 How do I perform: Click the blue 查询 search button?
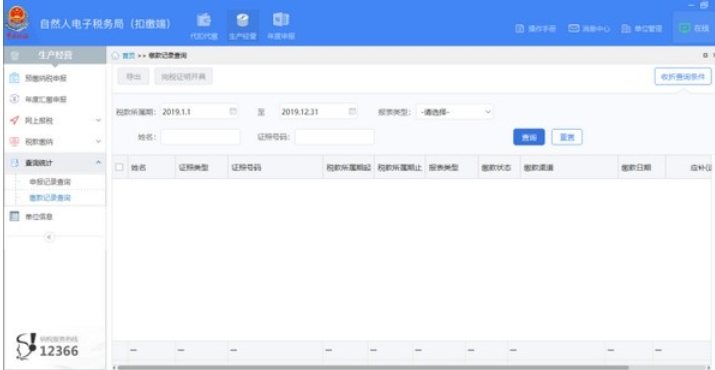pos(529,137)
